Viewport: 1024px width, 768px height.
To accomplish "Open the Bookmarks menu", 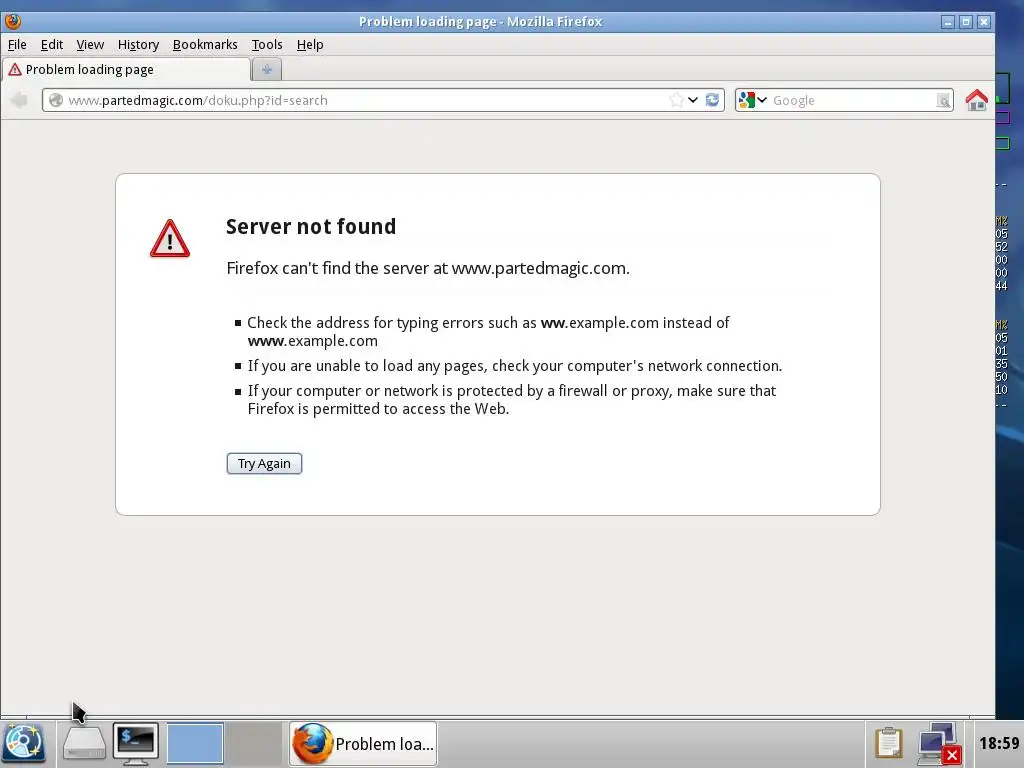I will point(205,44).
